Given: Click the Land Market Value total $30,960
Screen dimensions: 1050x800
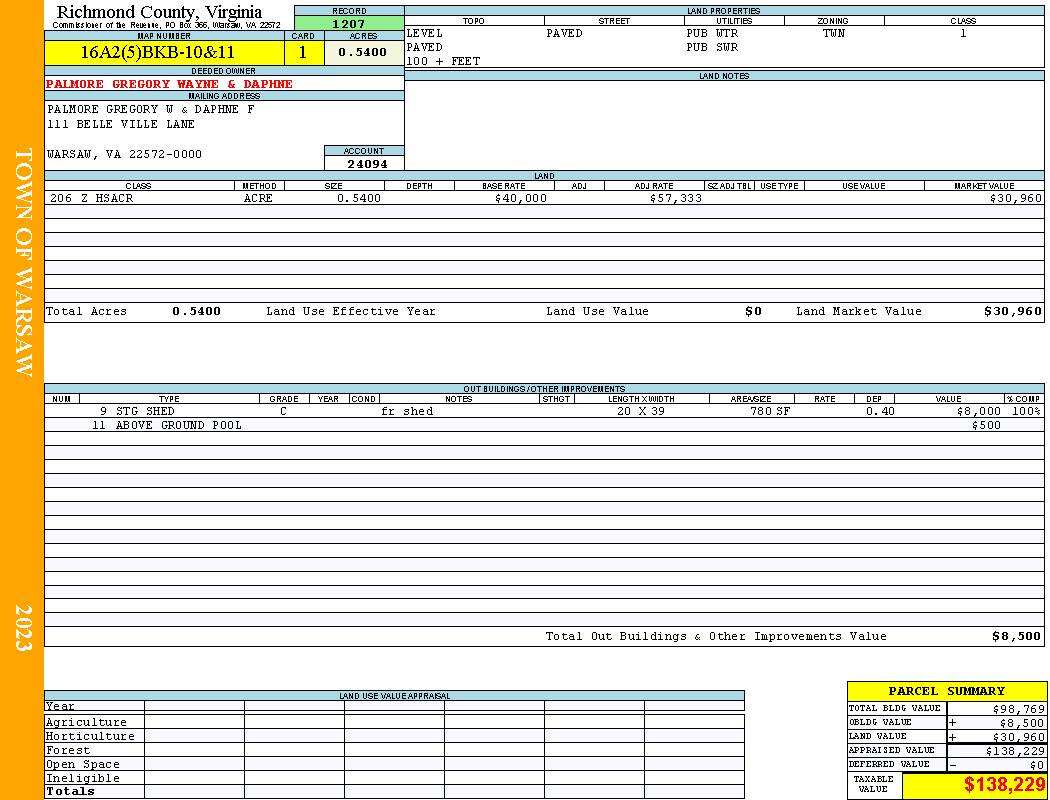Looking at the screenshot, I should pos(1013,311).
